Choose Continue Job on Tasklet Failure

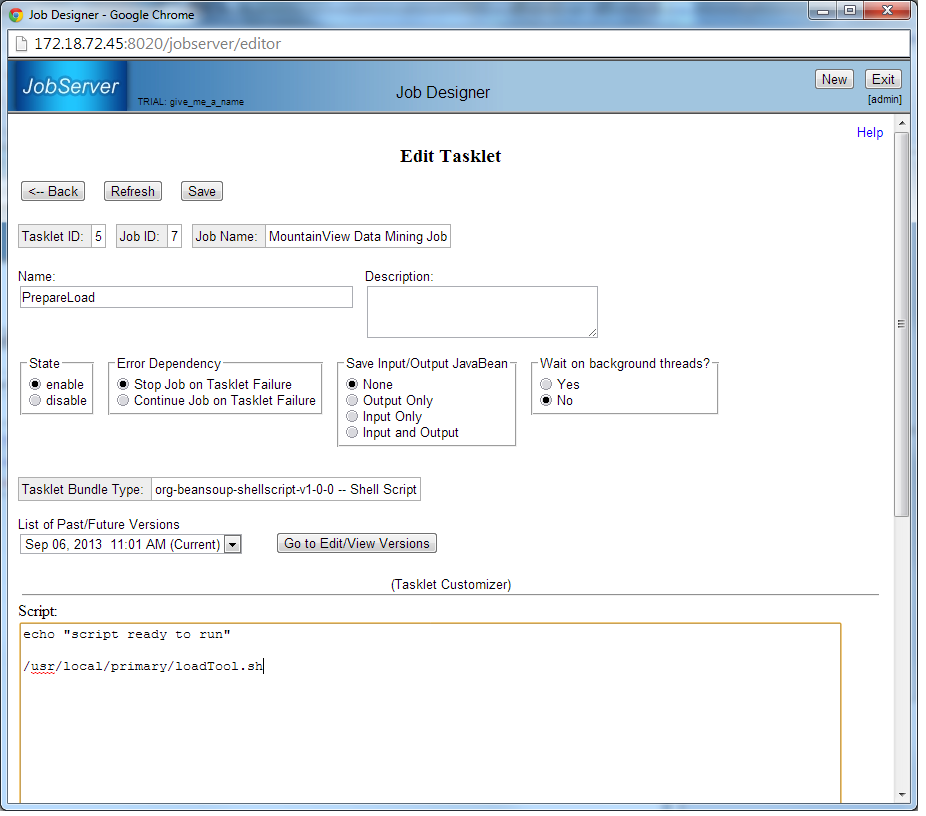point(124,401)
